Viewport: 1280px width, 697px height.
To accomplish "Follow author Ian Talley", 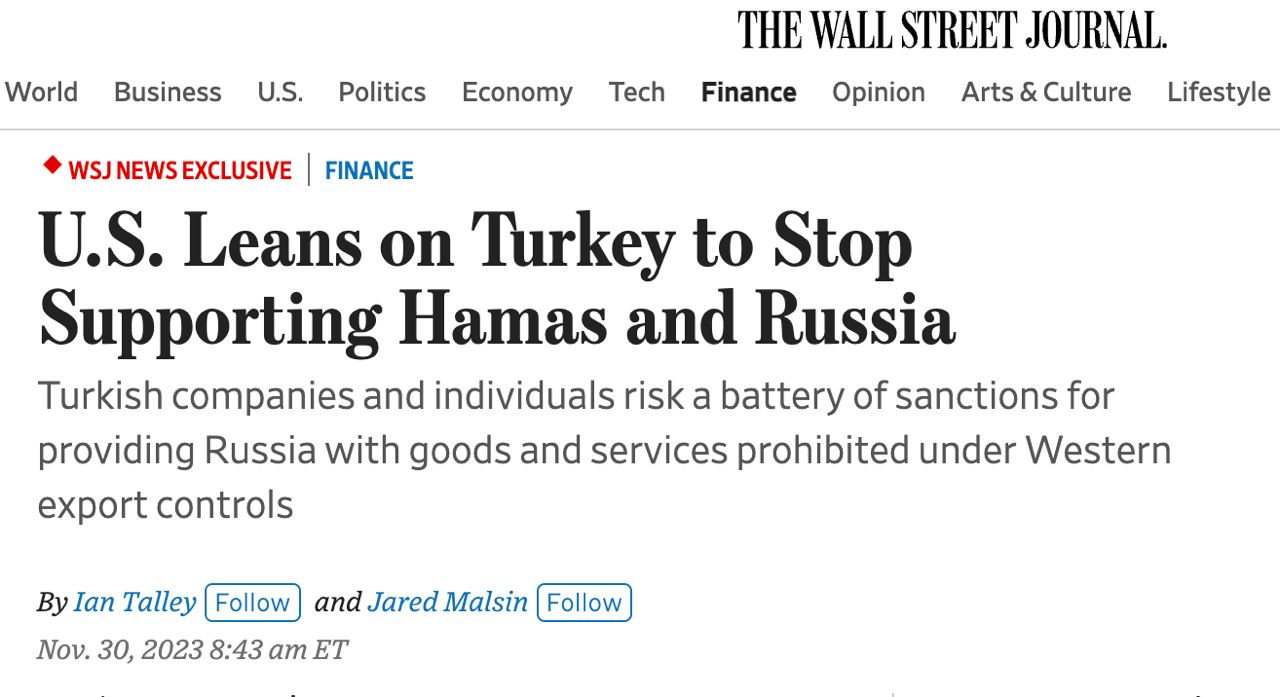I will tap(252, 603).
